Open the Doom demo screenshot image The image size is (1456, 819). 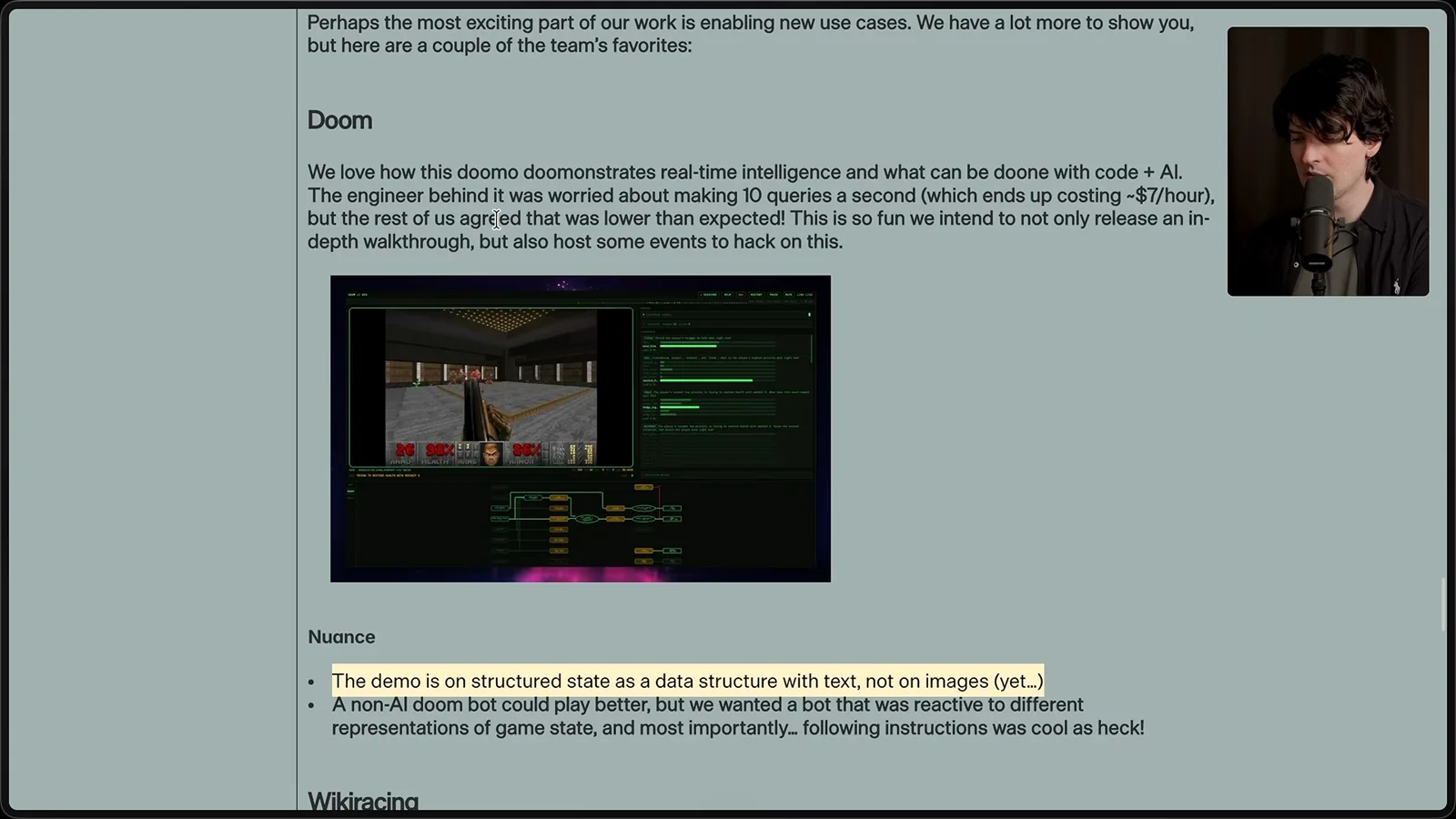pos(581,429)
